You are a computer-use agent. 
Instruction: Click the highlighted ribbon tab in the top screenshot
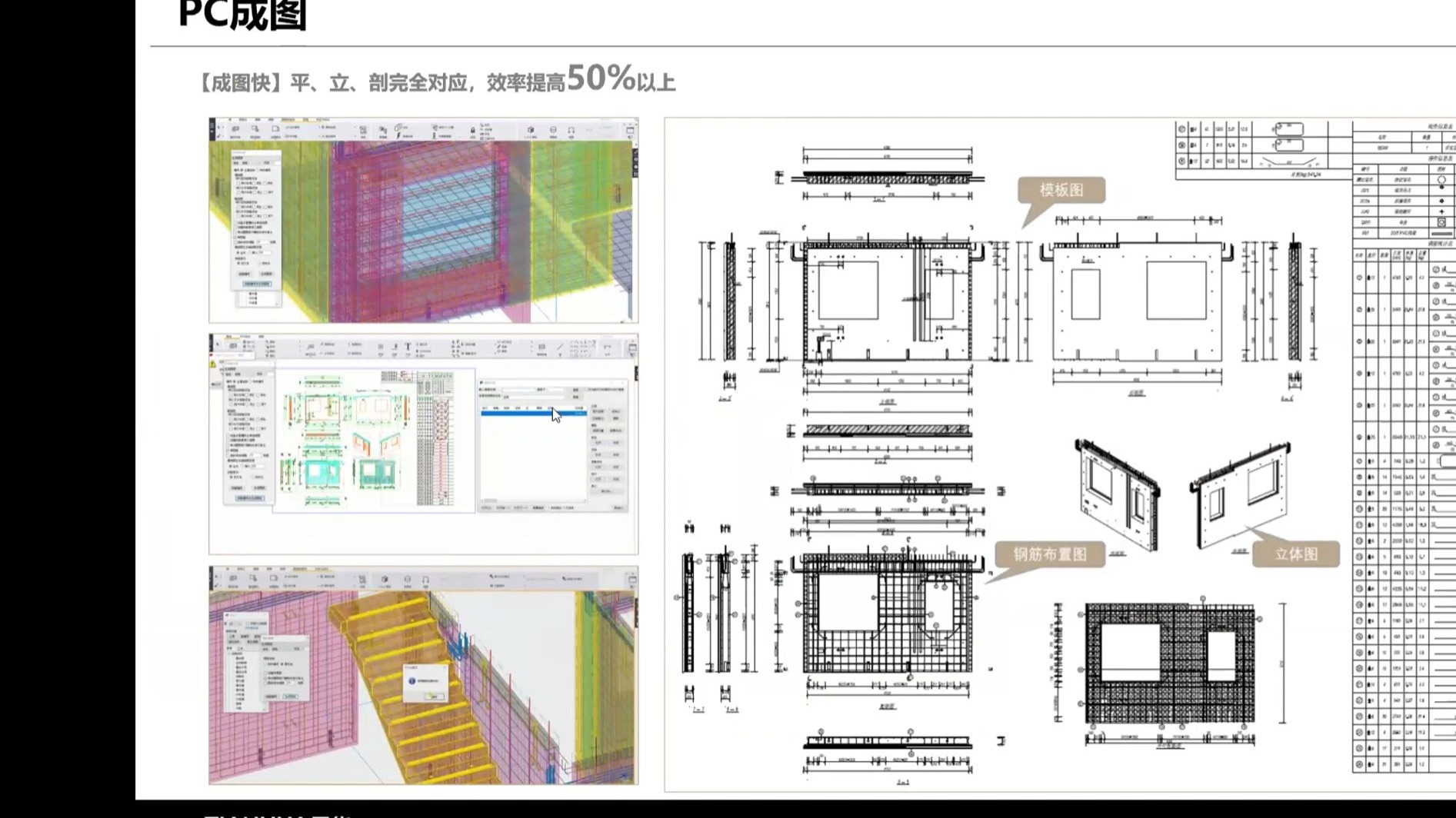tap(288, 120)
